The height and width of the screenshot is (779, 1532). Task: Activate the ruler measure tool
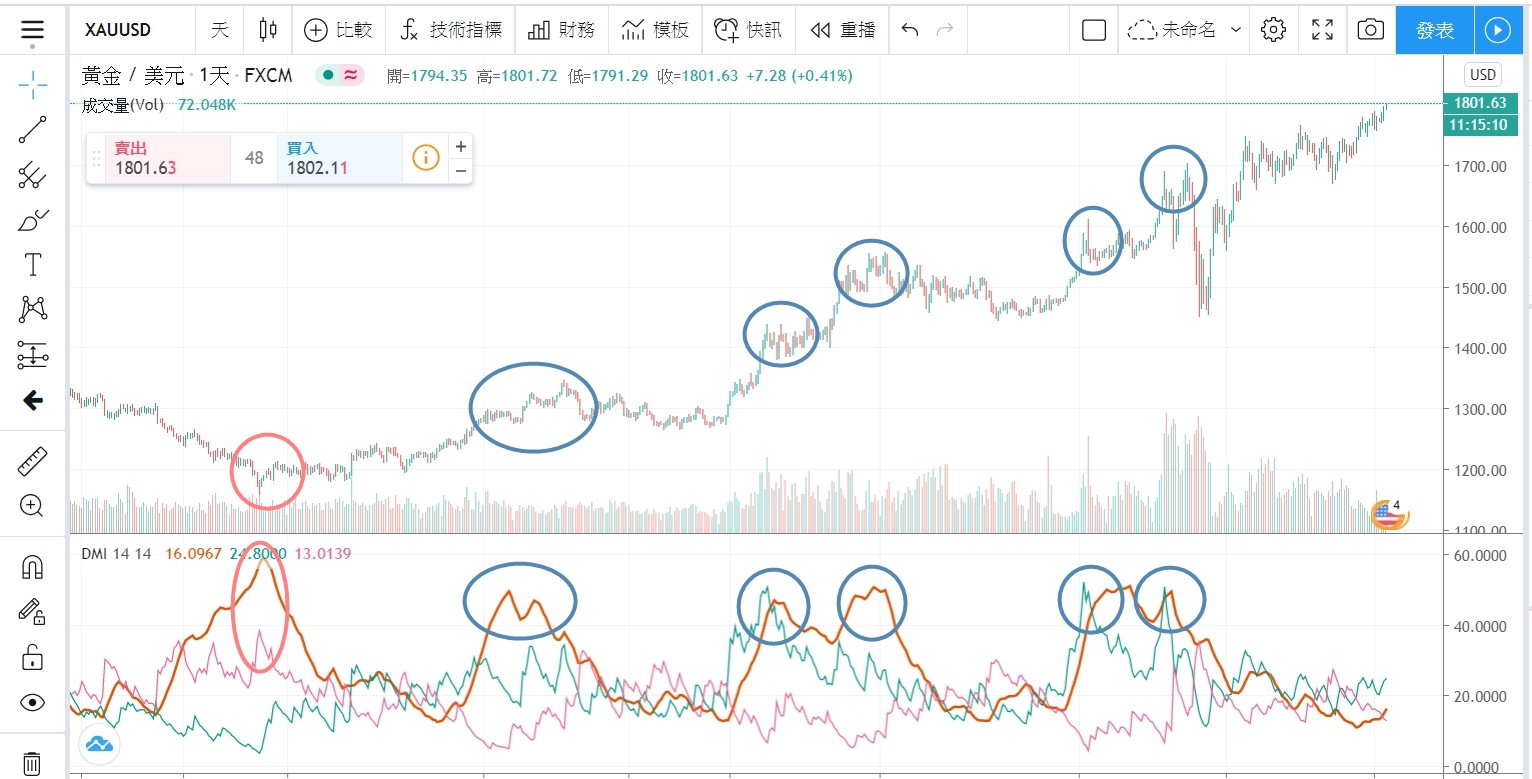point(32,461)
